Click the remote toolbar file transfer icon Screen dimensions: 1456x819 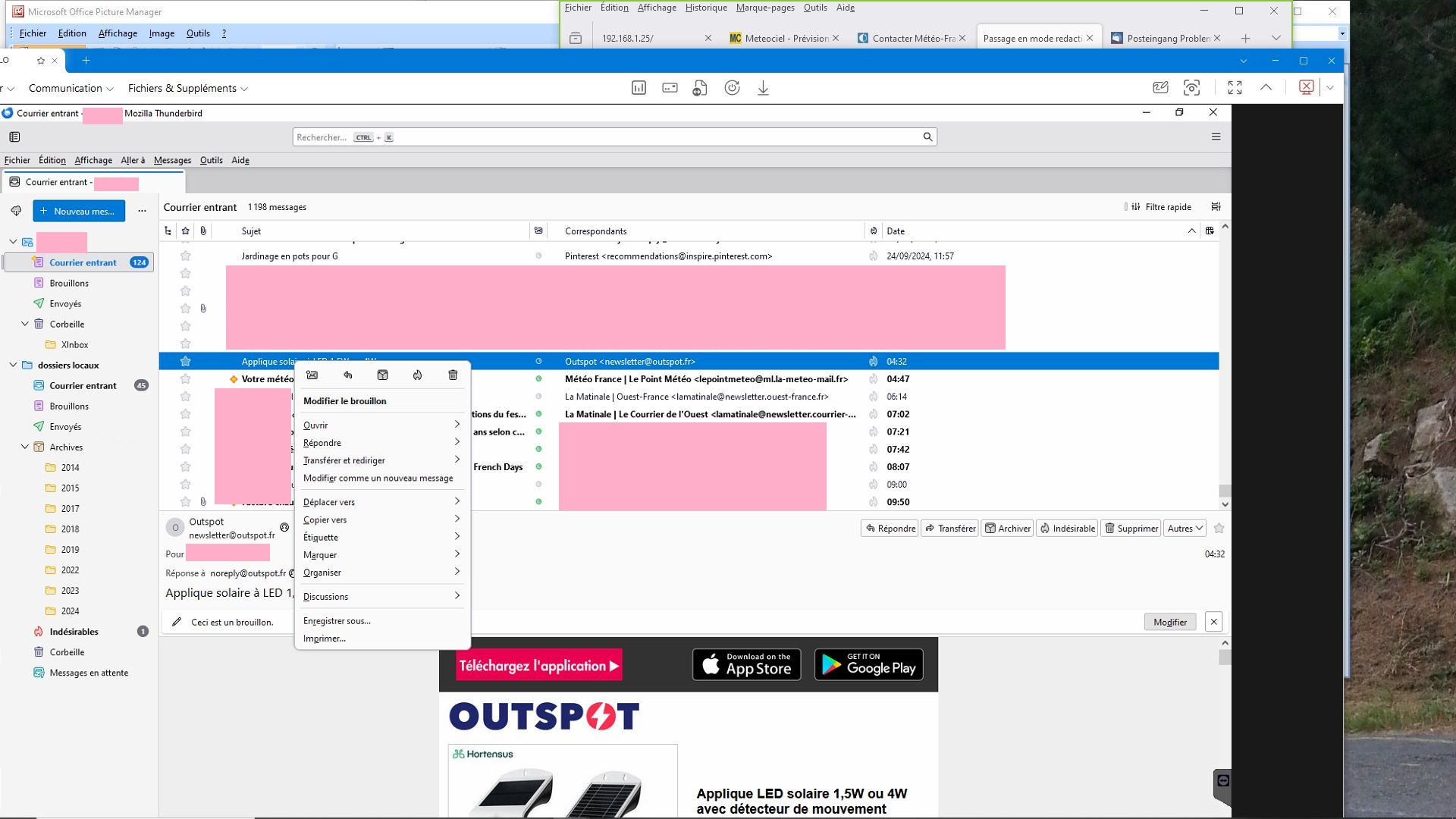pos(700,88)
